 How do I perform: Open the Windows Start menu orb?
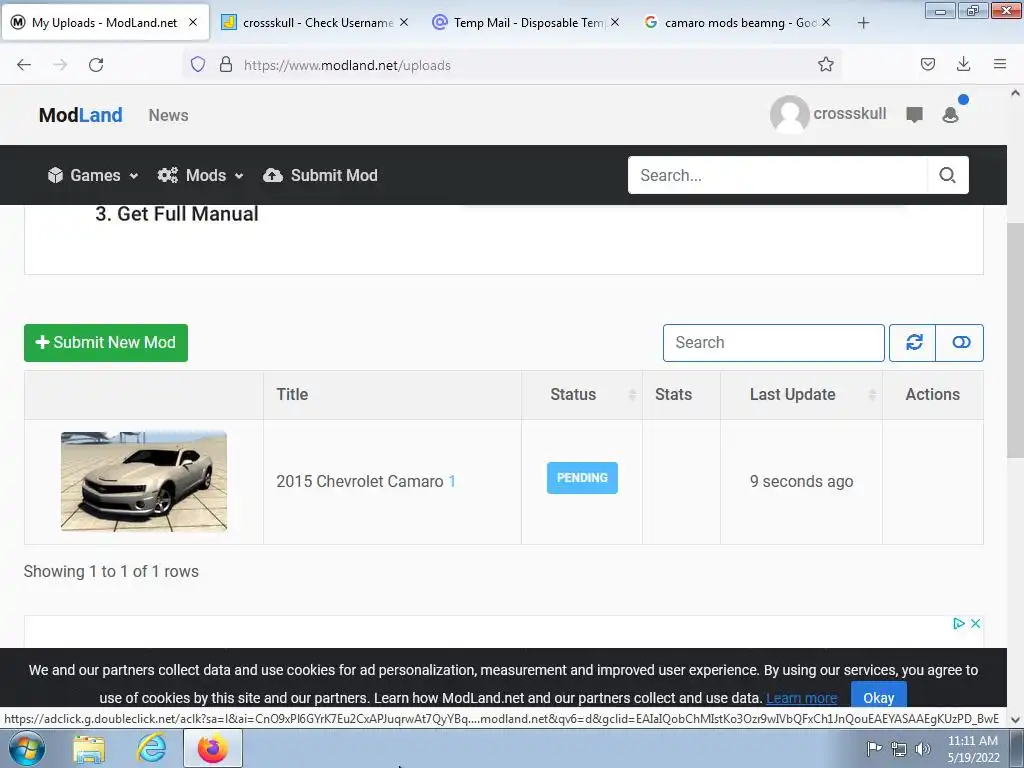tap(27, 748)
